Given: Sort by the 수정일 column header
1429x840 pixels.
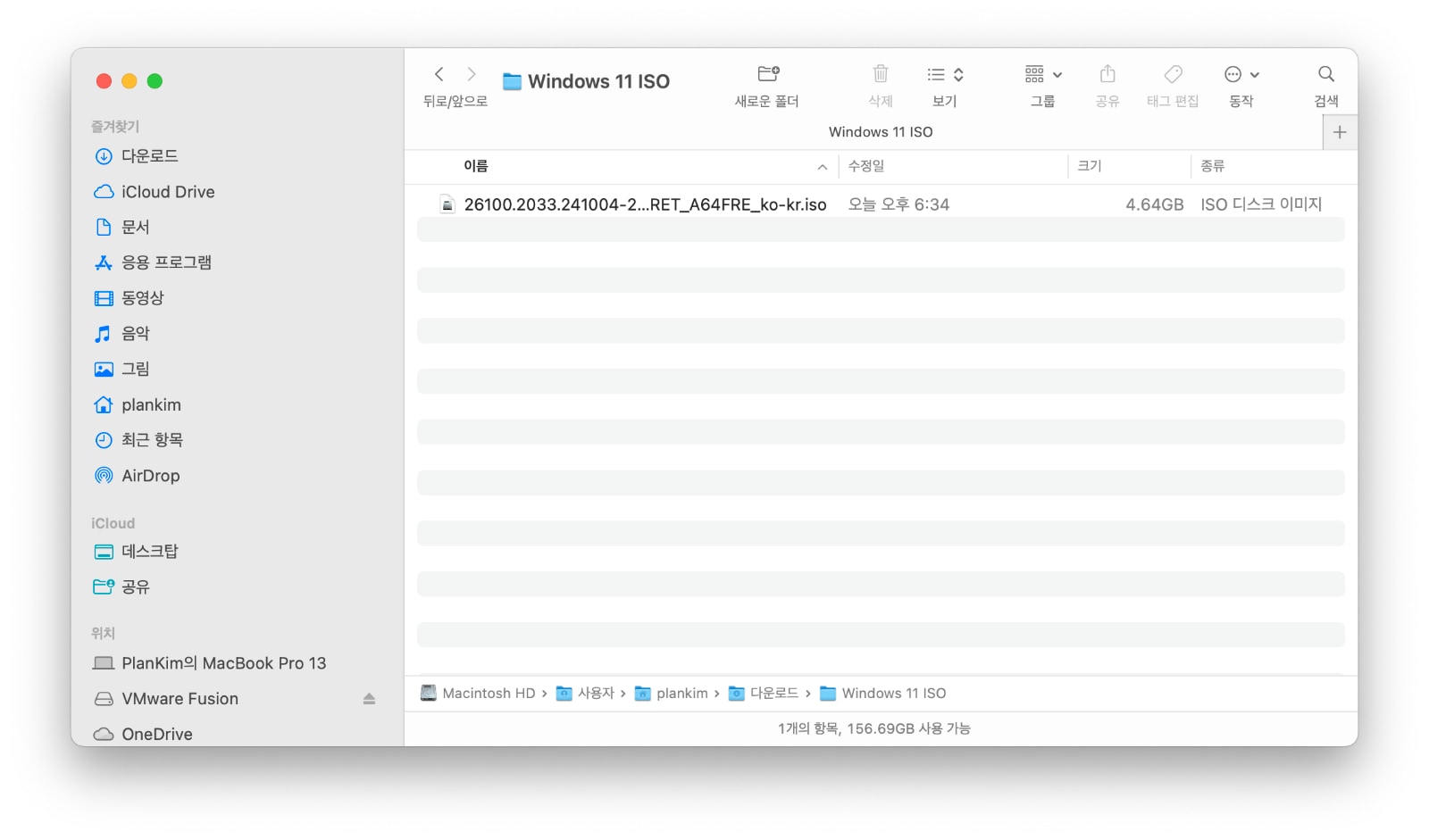Looking at the screenshot, I should click(865, 166).
